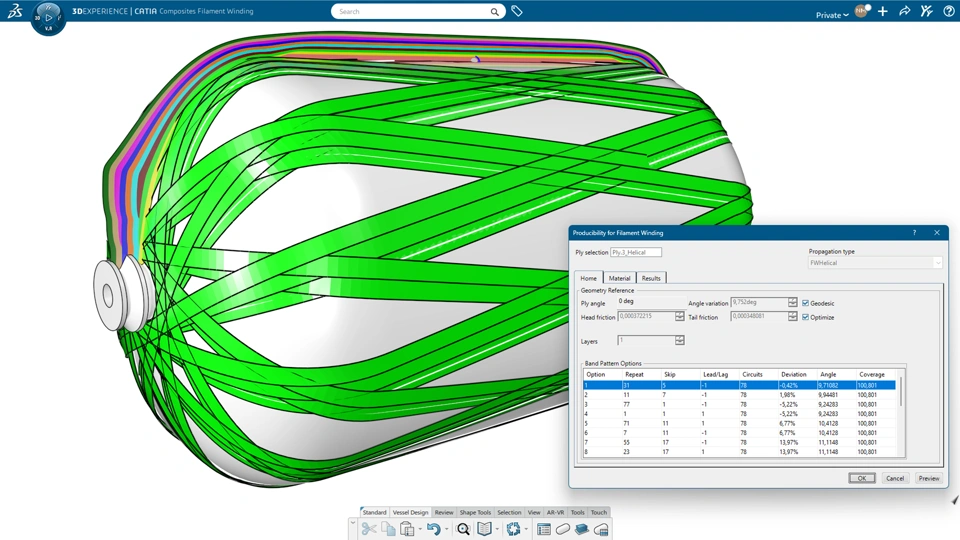Open the tag icon next to the search bar

517,11
